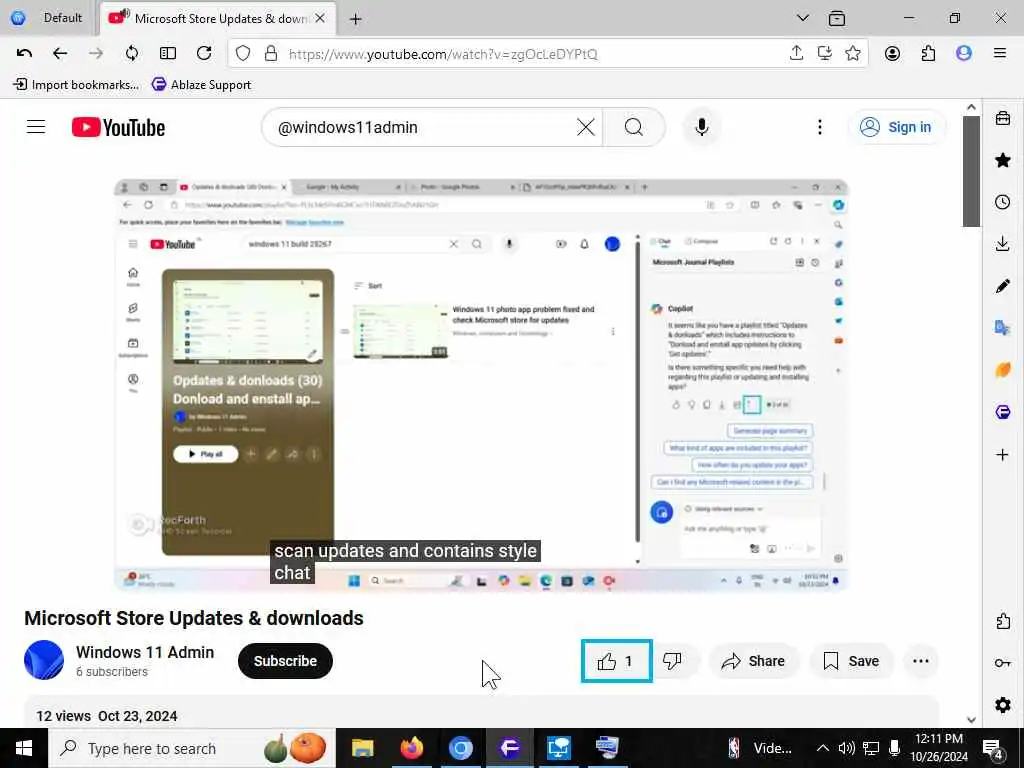The height and width of the screenshot is (768, 1024).
Task: Open sidebar settings gear
Action: click(1003, 705)
